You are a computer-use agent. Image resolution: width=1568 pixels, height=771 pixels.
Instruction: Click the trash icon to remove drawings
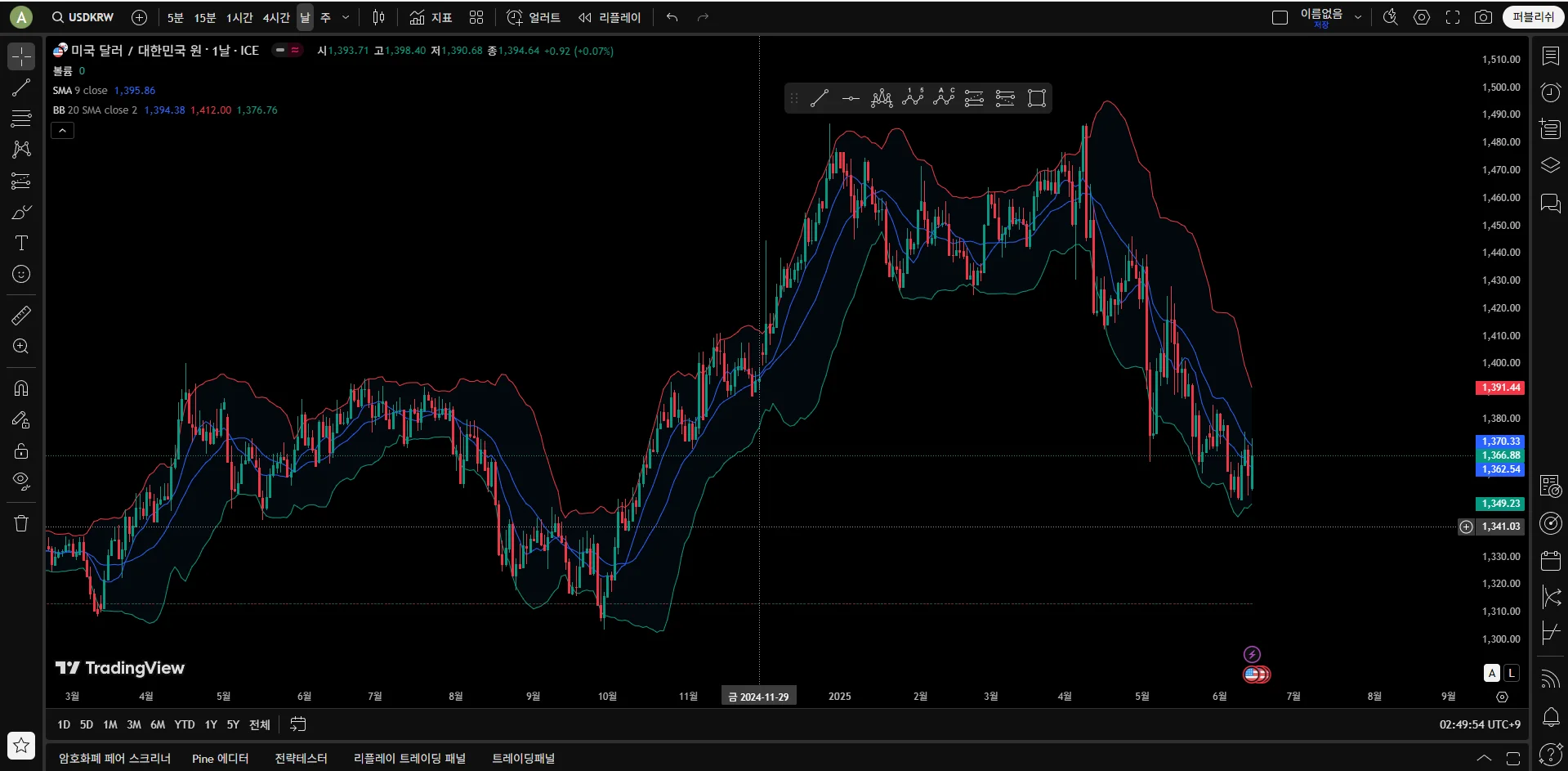pos(21,523)
